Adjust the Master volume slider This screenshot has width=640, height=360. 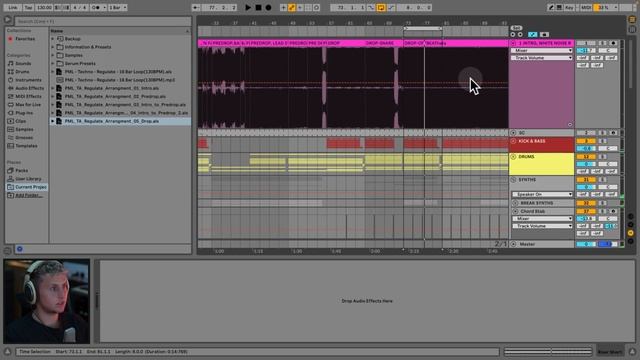(586, 244)
